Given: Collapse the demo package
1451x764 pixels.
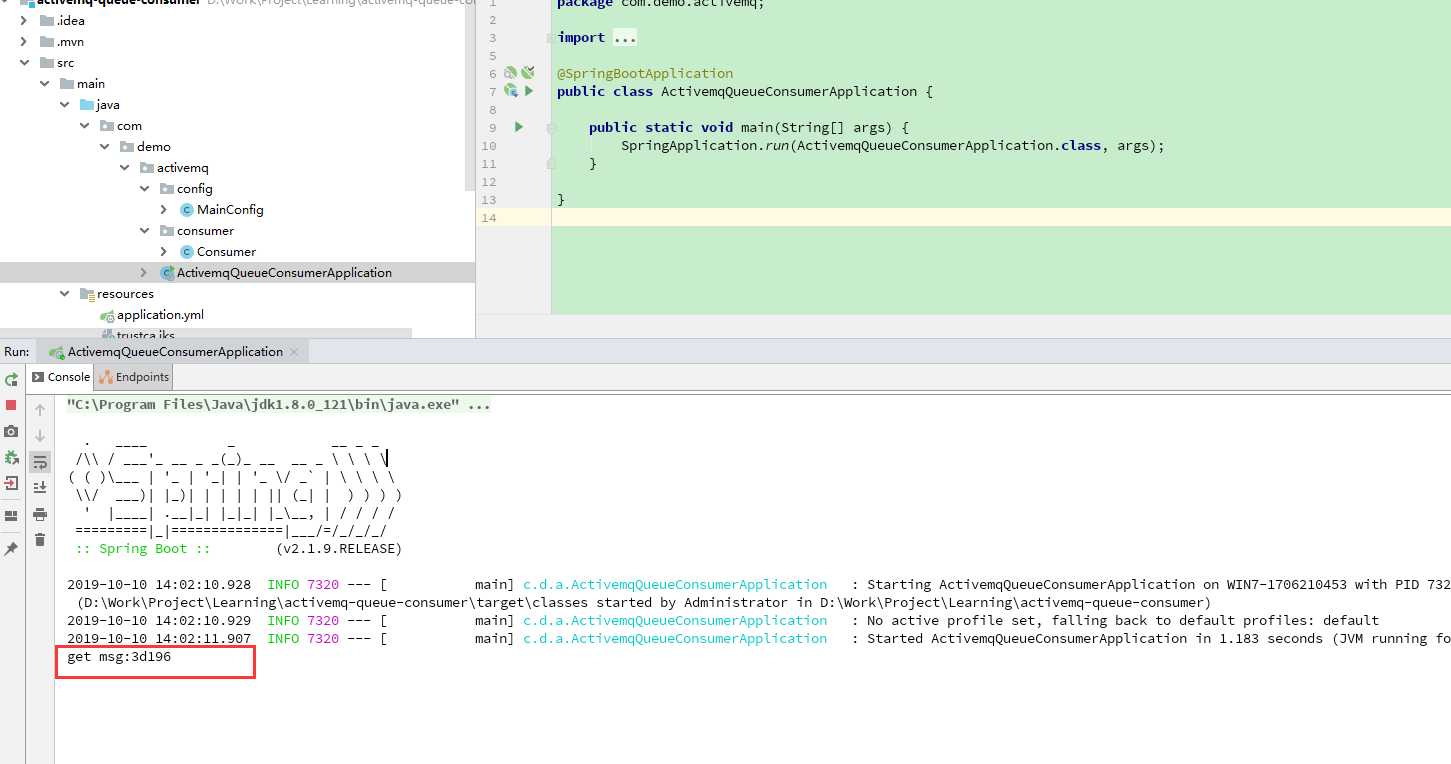Looking at the screenshot, I should point(105,147).
